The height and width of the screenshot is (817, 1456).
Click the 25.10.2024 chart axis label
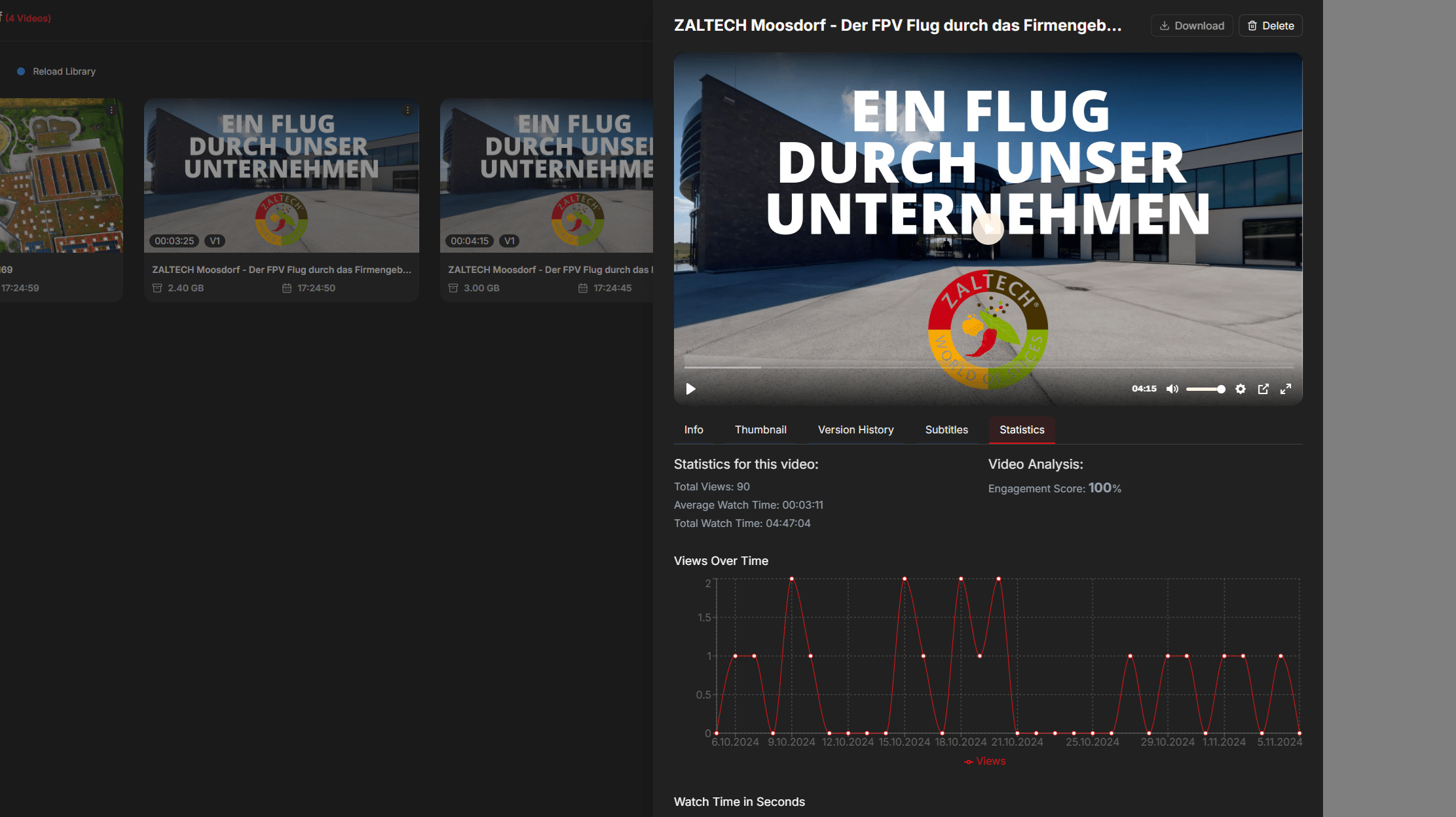[1092, 742]
